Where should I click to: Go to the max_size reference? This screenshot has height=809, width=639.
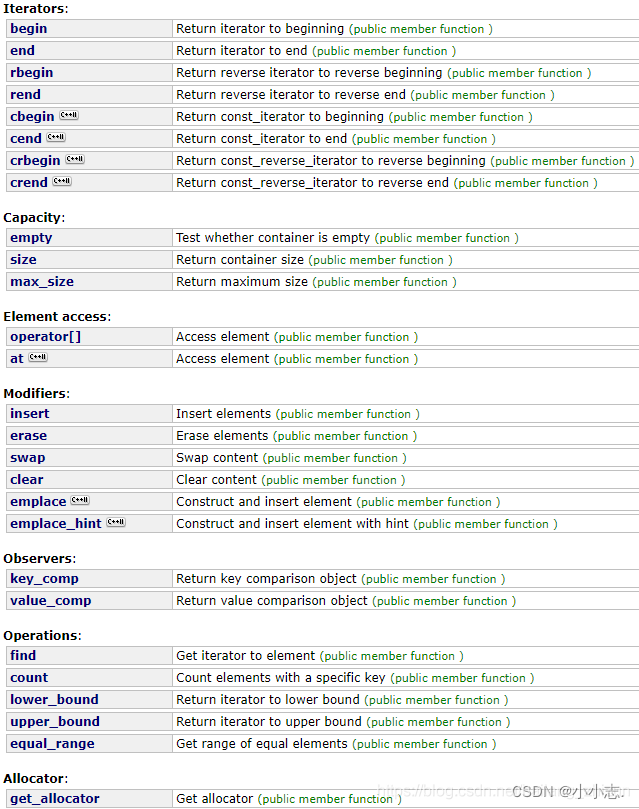[42, 281]
